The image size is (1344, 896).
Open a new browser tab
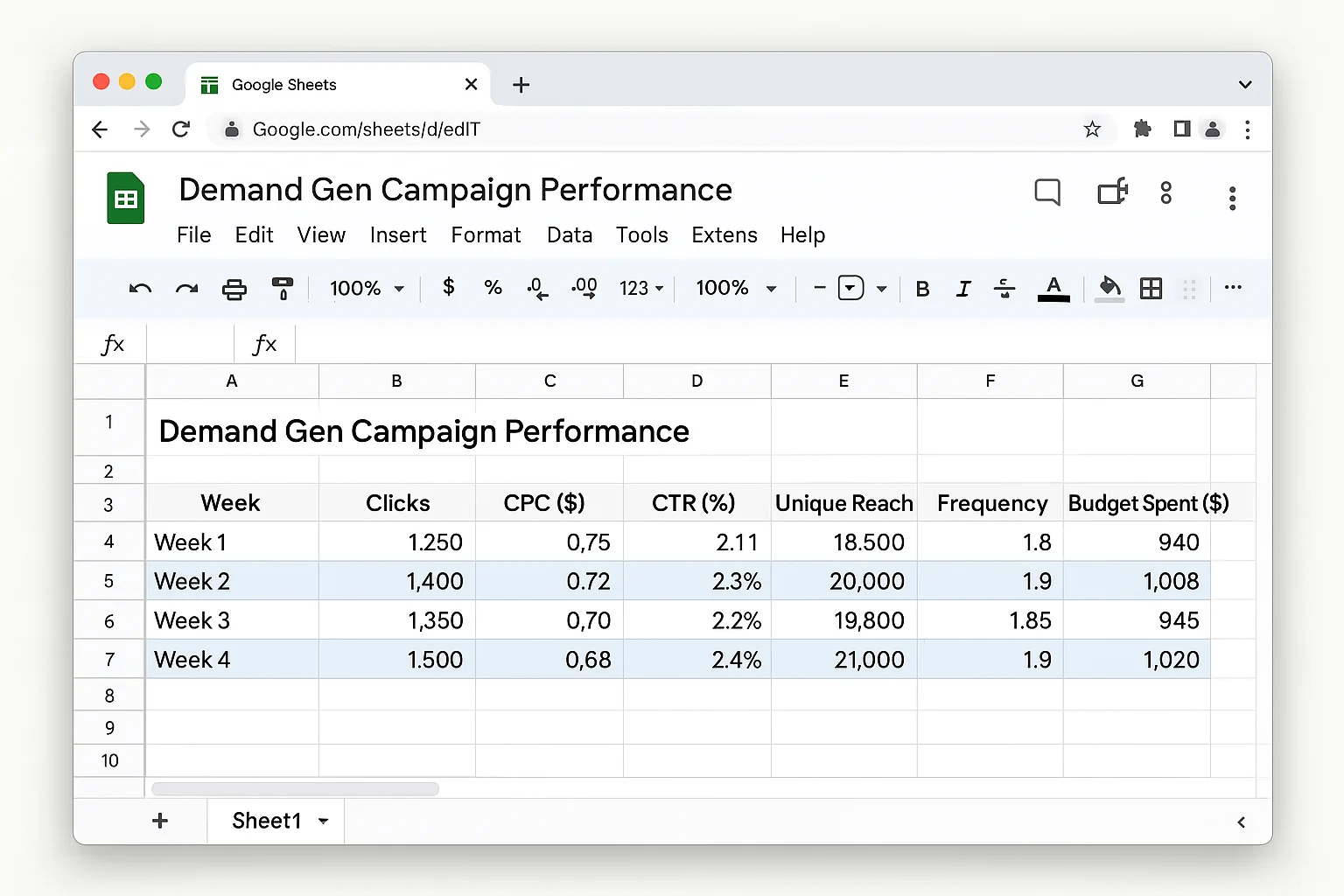(x=521, y=85)
